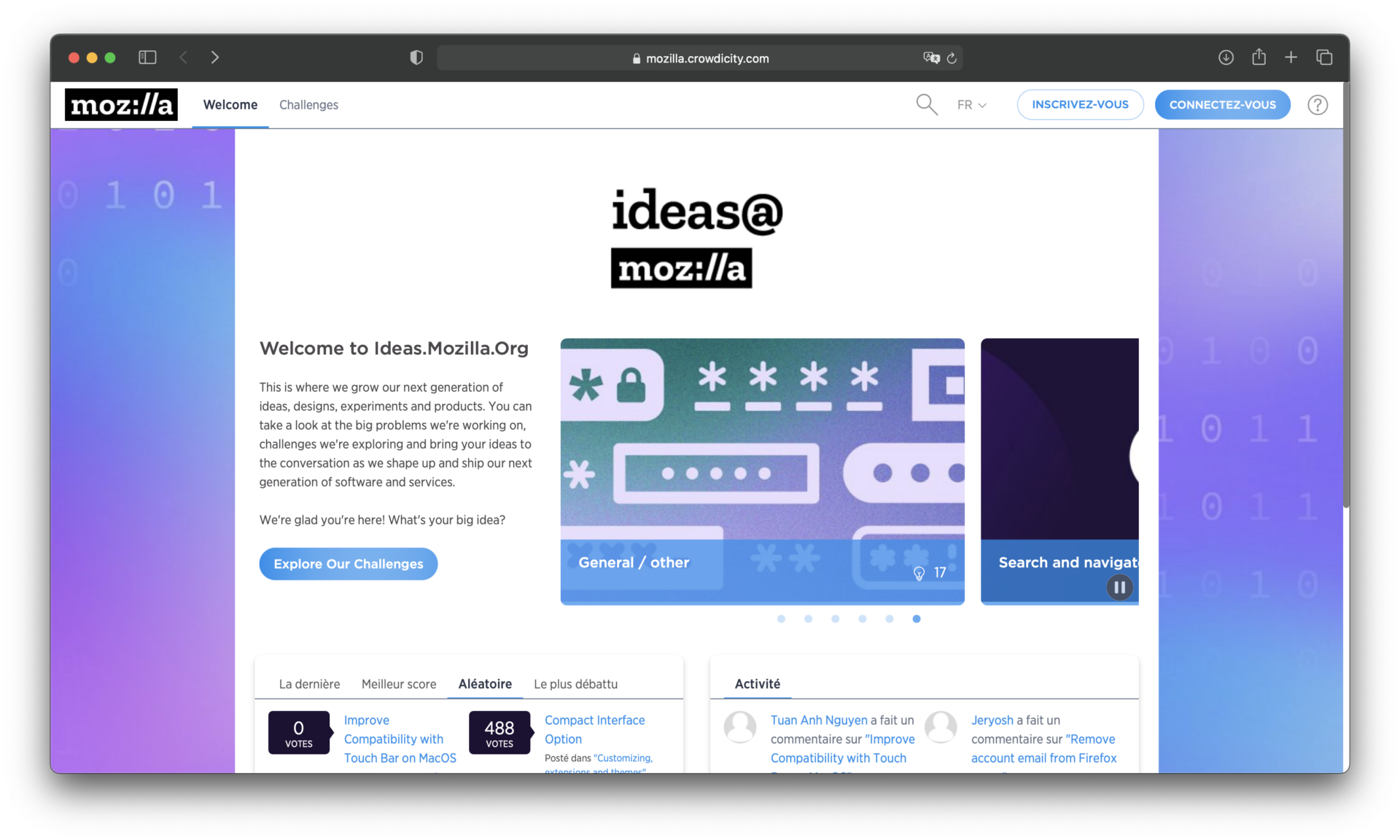Click the lightbulb ideas count icon
The height and width of the screenshot is (840, 1400).
click(x=919, y=573)
